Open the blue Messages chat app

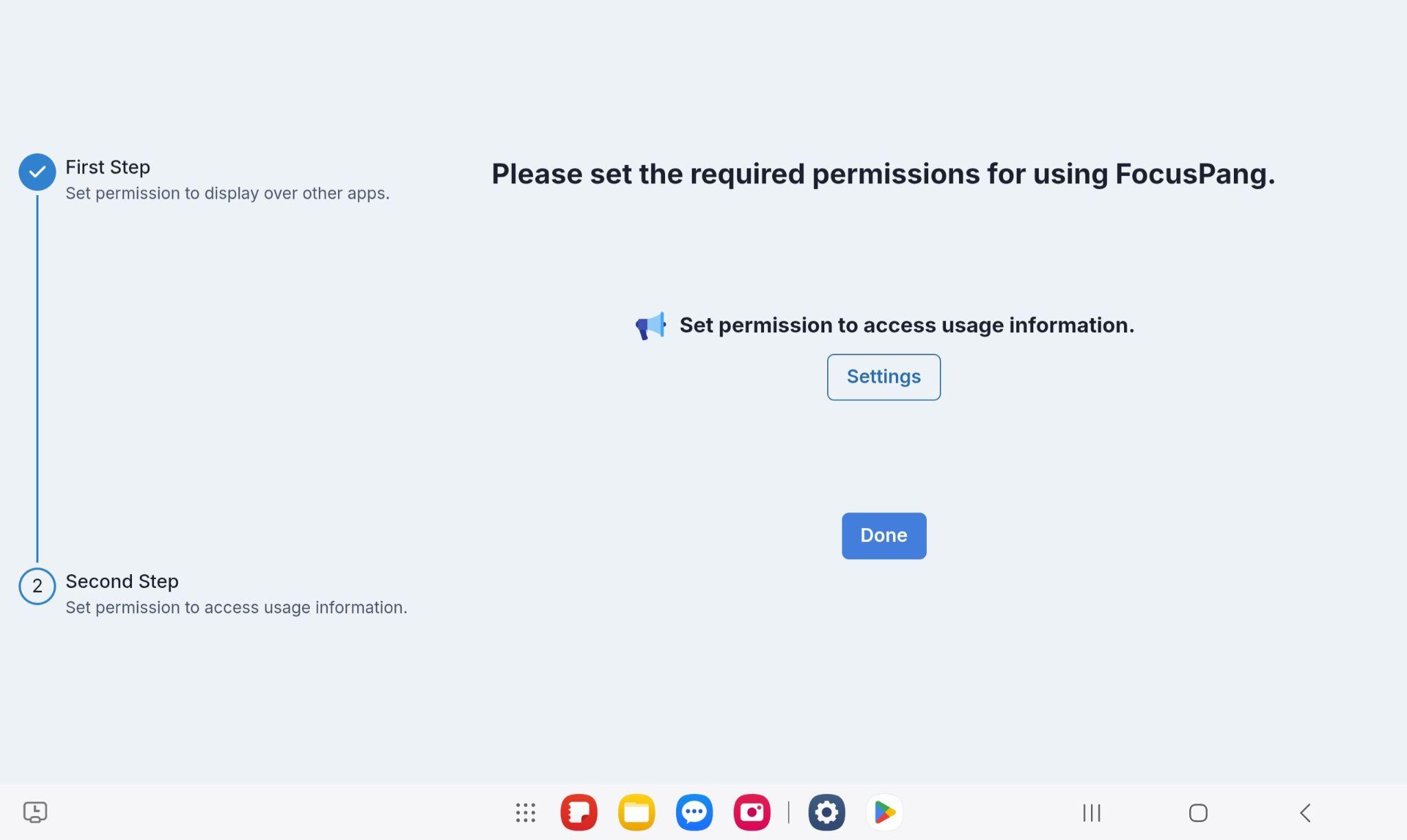pos(694,813)
